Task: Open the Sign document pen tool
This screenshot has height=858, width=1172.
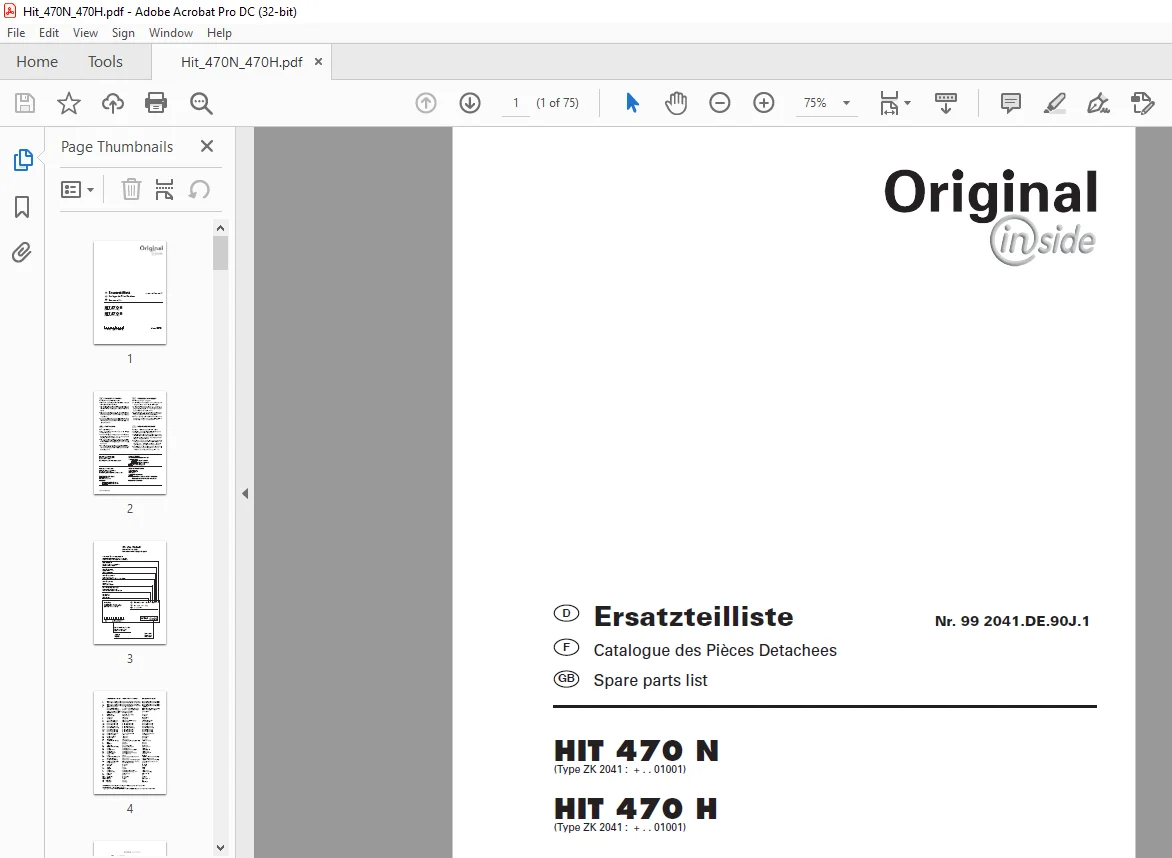Action: 1098,103
